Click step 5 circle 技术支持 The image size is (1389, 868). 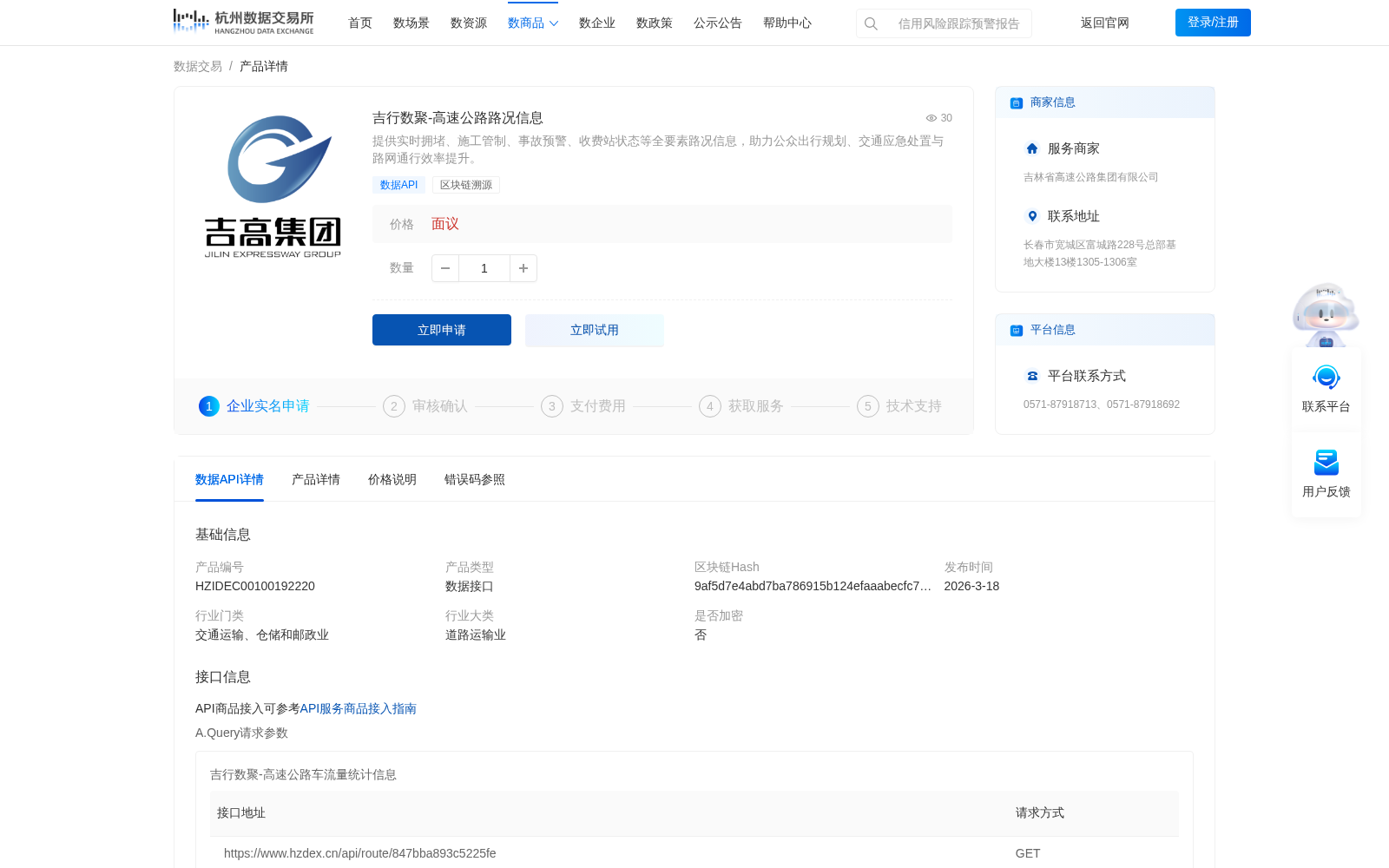point(868,406)
